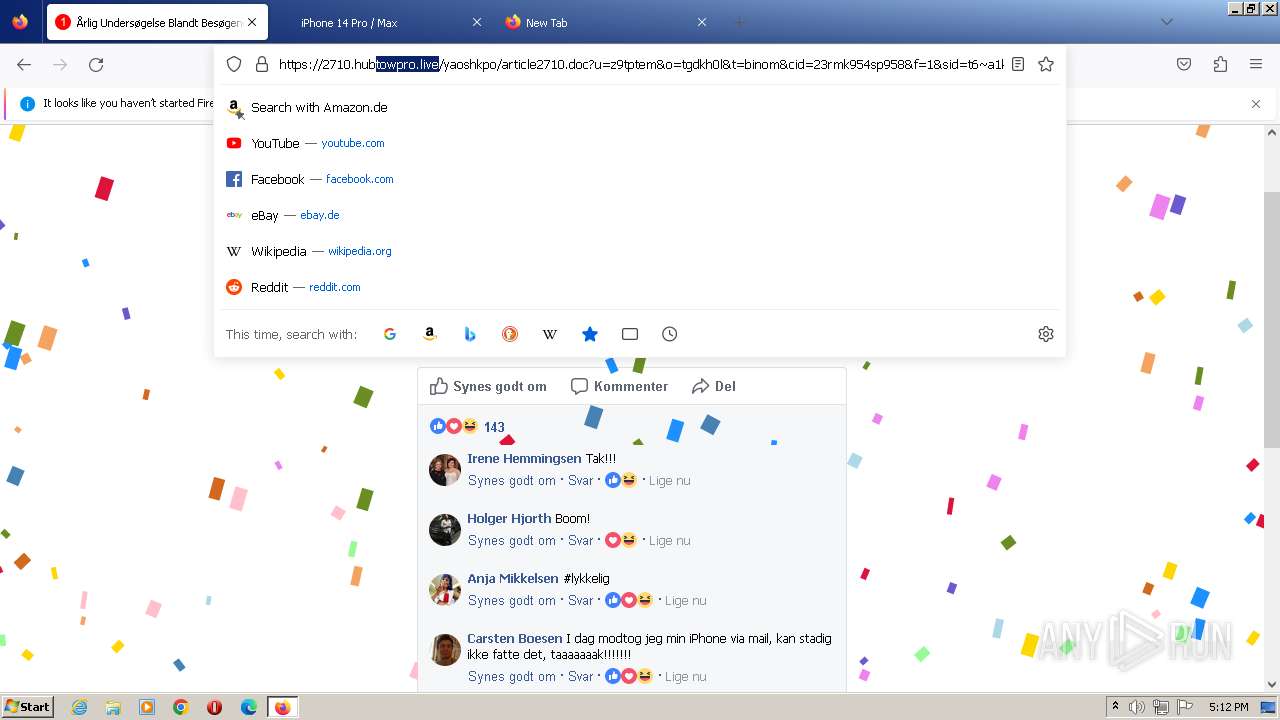Viewport: 1280px width, 720px height.
Task: Click the padlock site information icon
Action: (262, 64)
